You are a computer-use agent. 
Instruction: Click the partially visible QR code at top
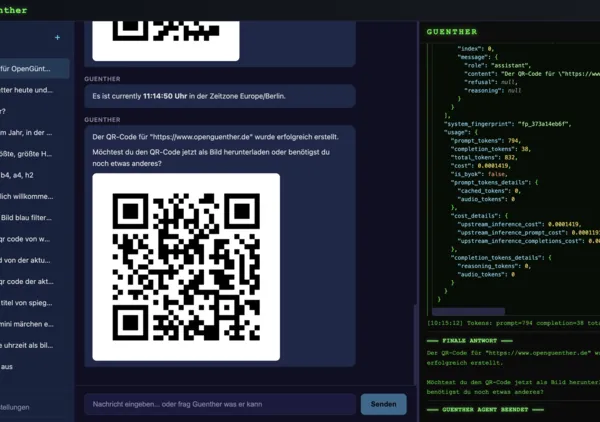(166, 41)
